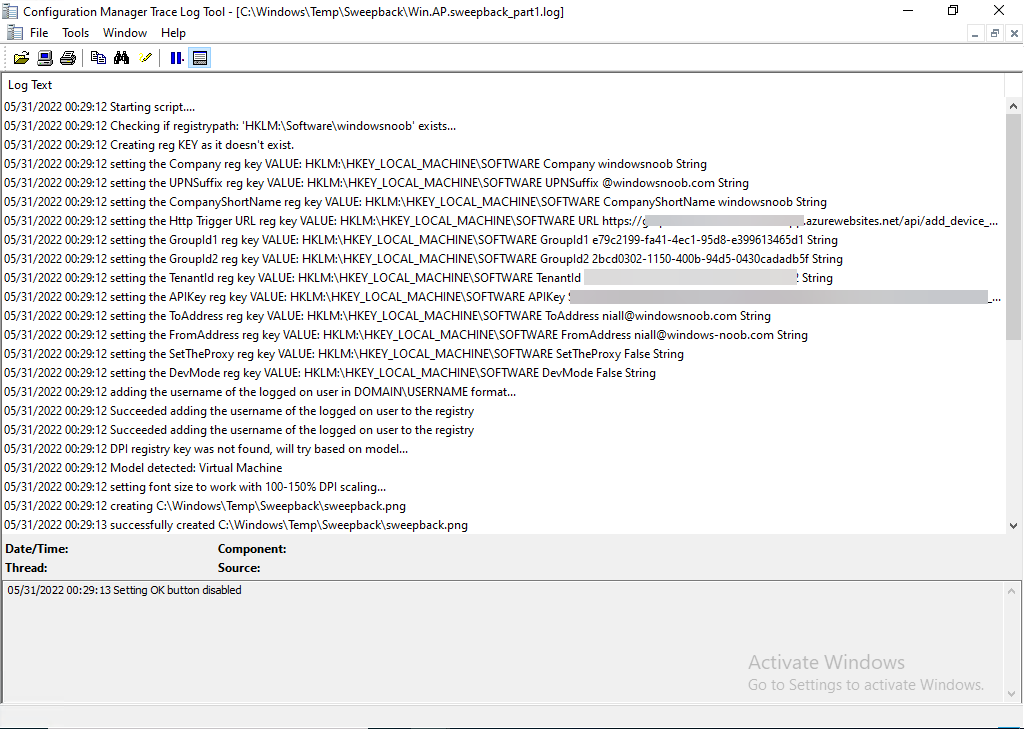Select the line setting the Company reg key
The width and height of the screenshot is (1024, 729).
[x=503, y=164]
